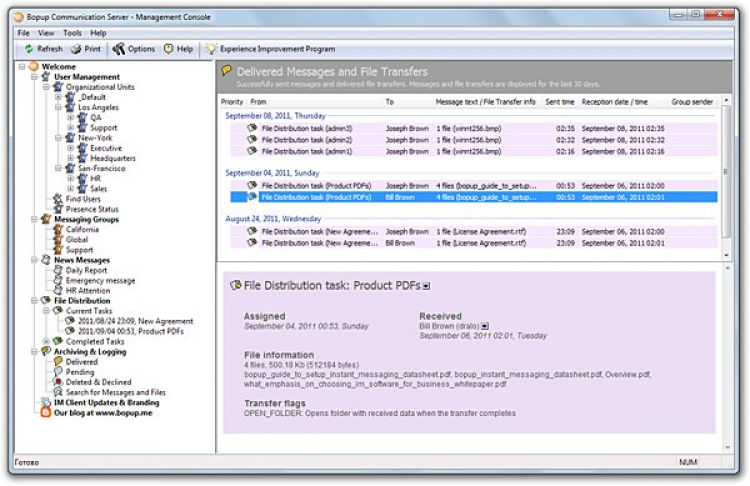Select the Joseph Brown License Agreement row
Screen dimensions: 750x486
406,231
